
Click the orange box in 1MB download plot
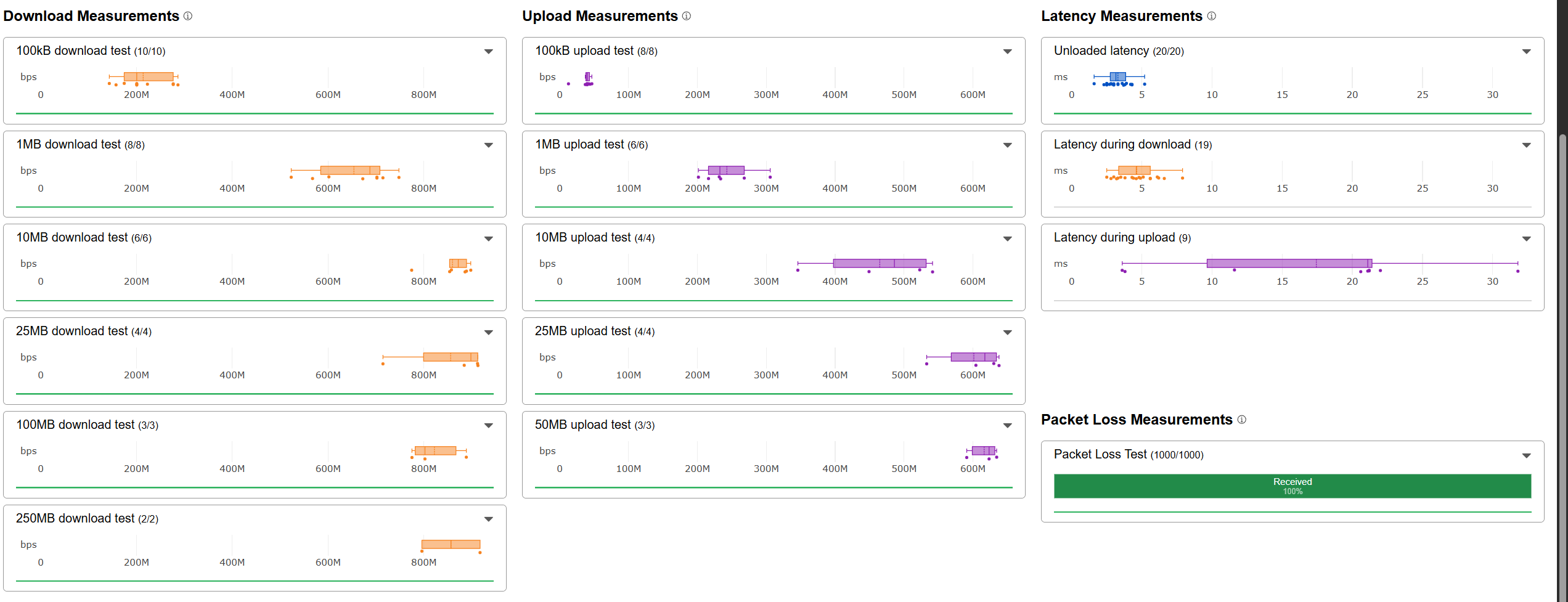(x=350, y=170)
